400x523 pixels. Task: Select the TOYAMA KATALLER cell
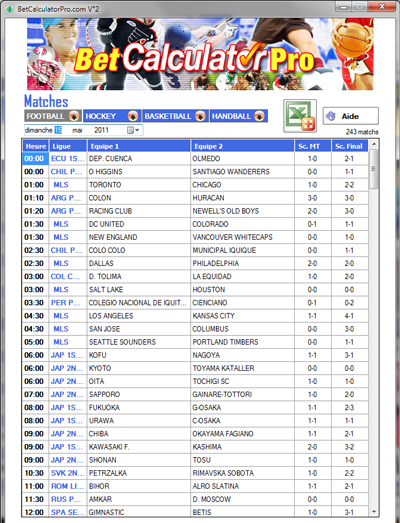(243, 368)
